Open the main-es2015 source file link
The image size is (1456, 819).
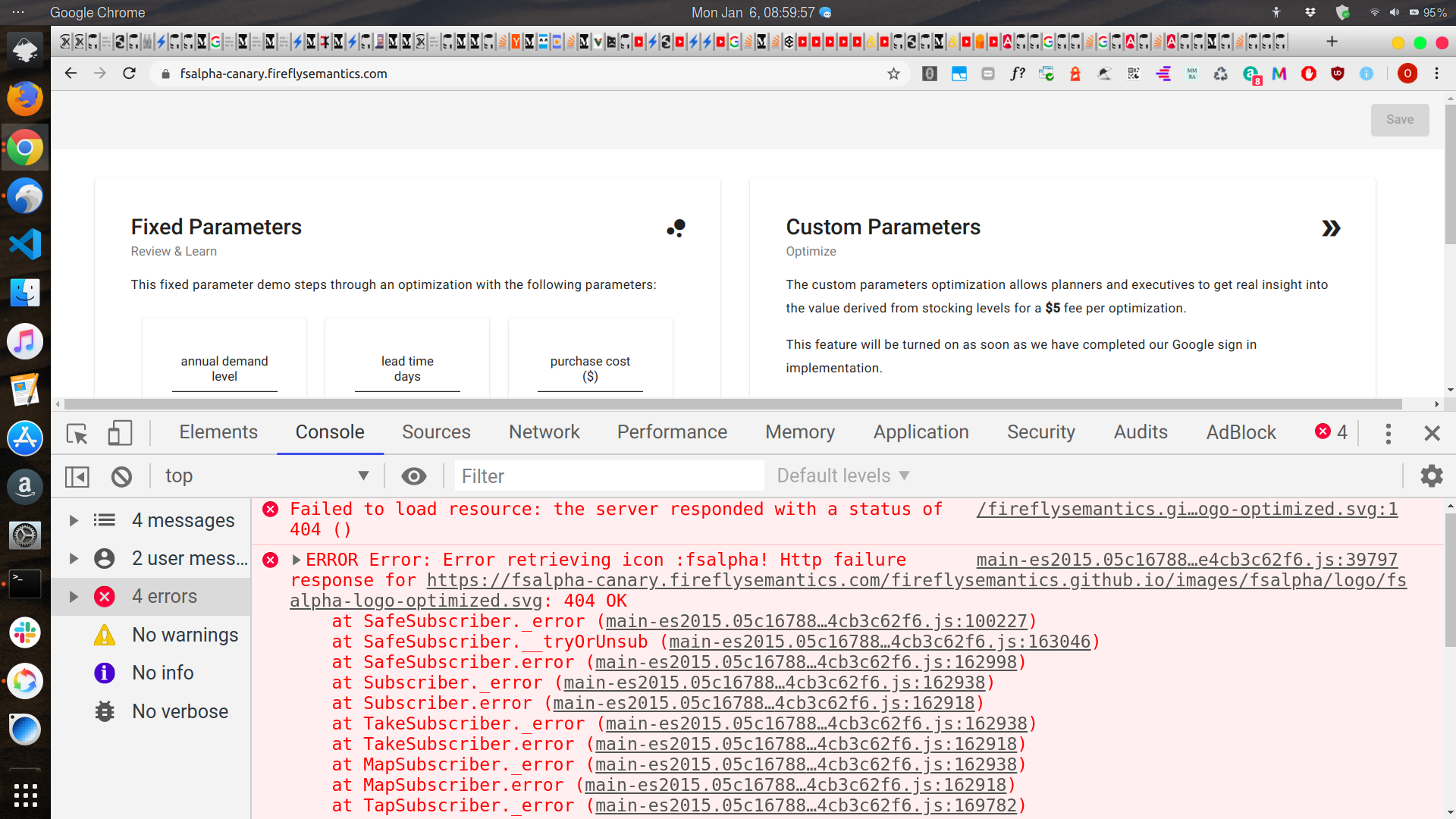(1186, 560)
